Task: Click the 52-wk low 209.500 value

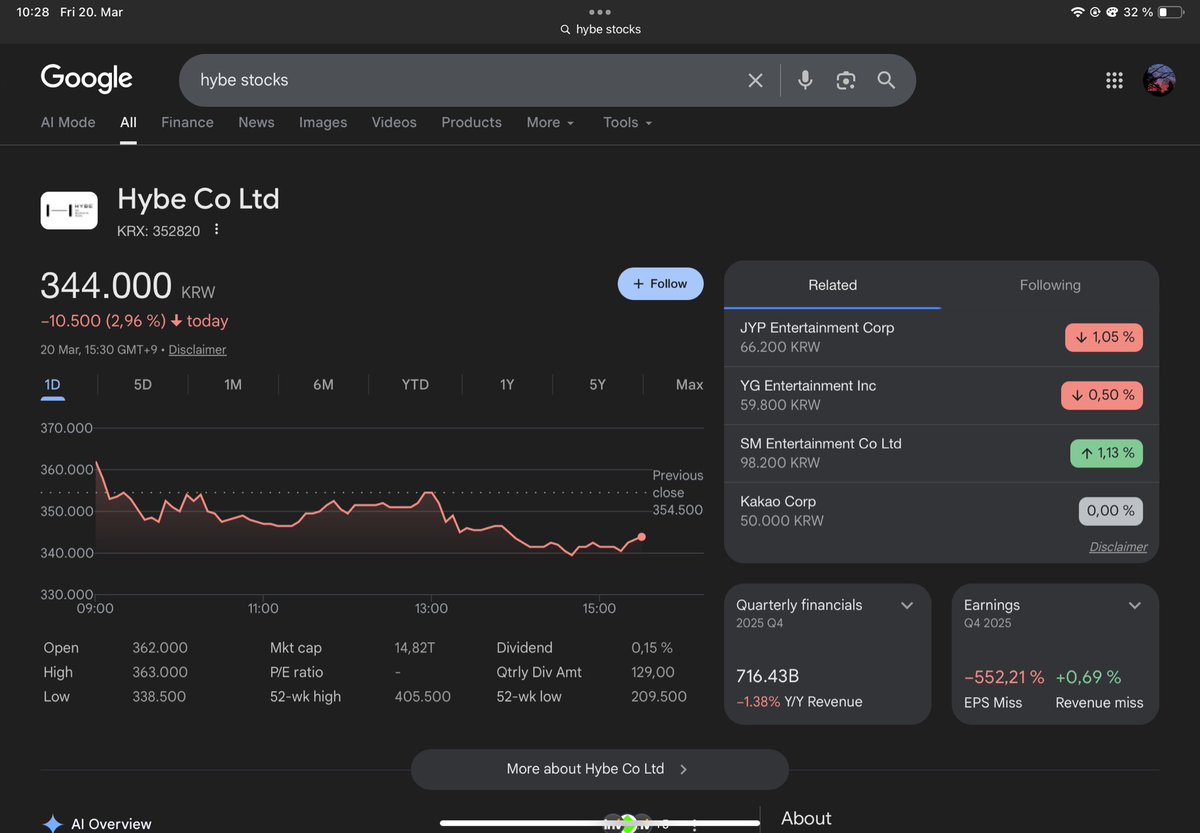Action: point(659,696)
